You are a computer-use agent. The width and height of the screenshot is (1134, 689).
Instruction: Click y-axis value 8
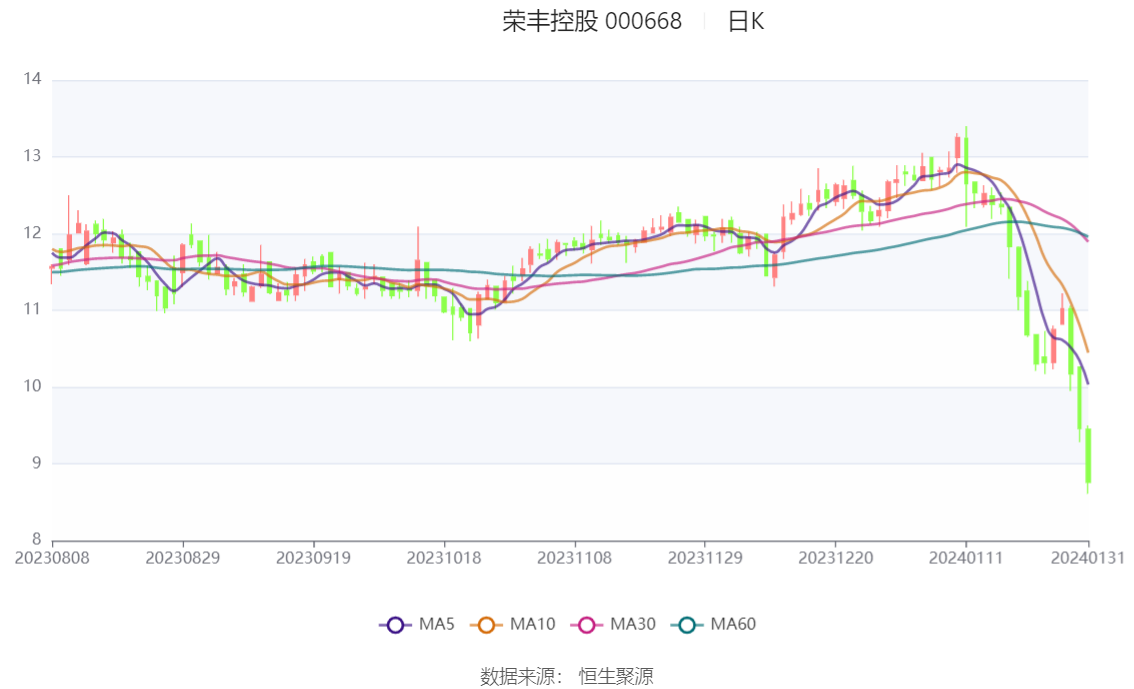coord(36,539)
